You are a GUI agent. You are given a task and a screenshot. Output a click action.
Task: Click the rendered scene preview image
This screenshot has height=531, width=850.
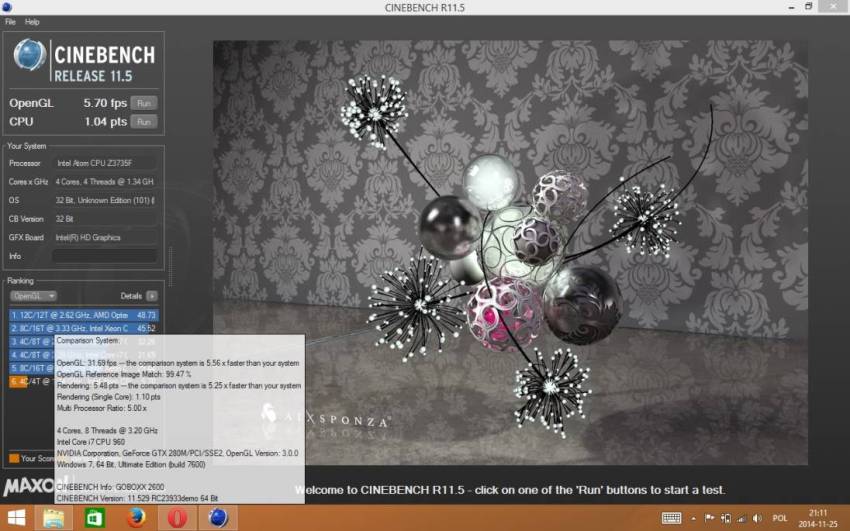click(510, 252)
